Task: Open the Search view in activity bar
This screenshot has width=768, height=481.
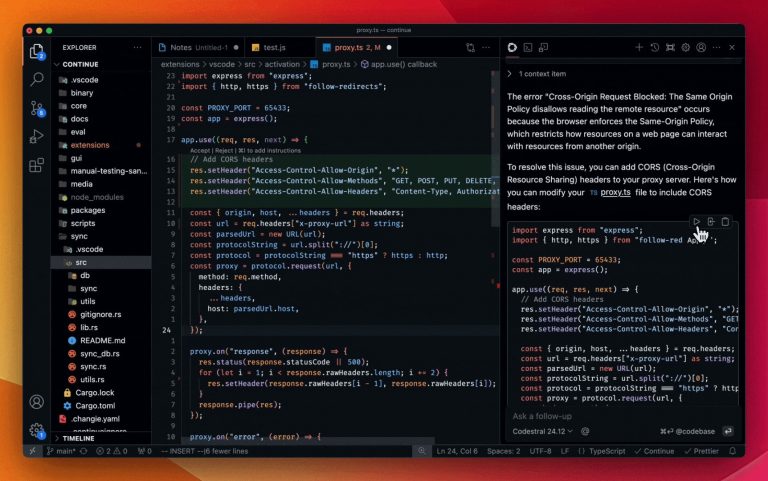Action: click(x=37, y=79)
